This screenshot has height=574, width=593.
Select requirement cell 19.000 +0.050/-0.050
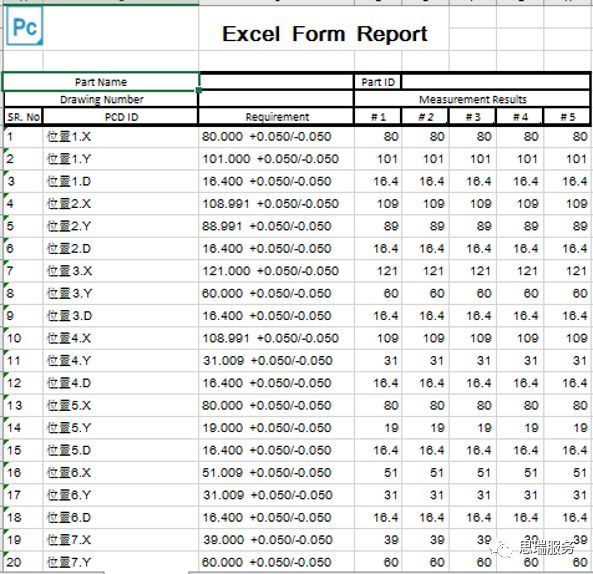tap(276, 427)
